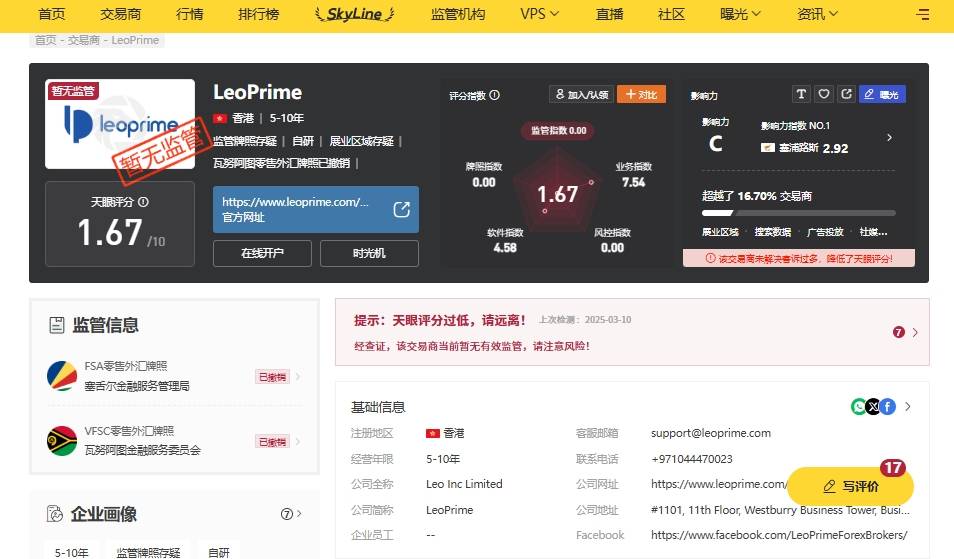Click the Hong Kong flag under LeoPrime title
Screen dimensions: 954x559
220,118
